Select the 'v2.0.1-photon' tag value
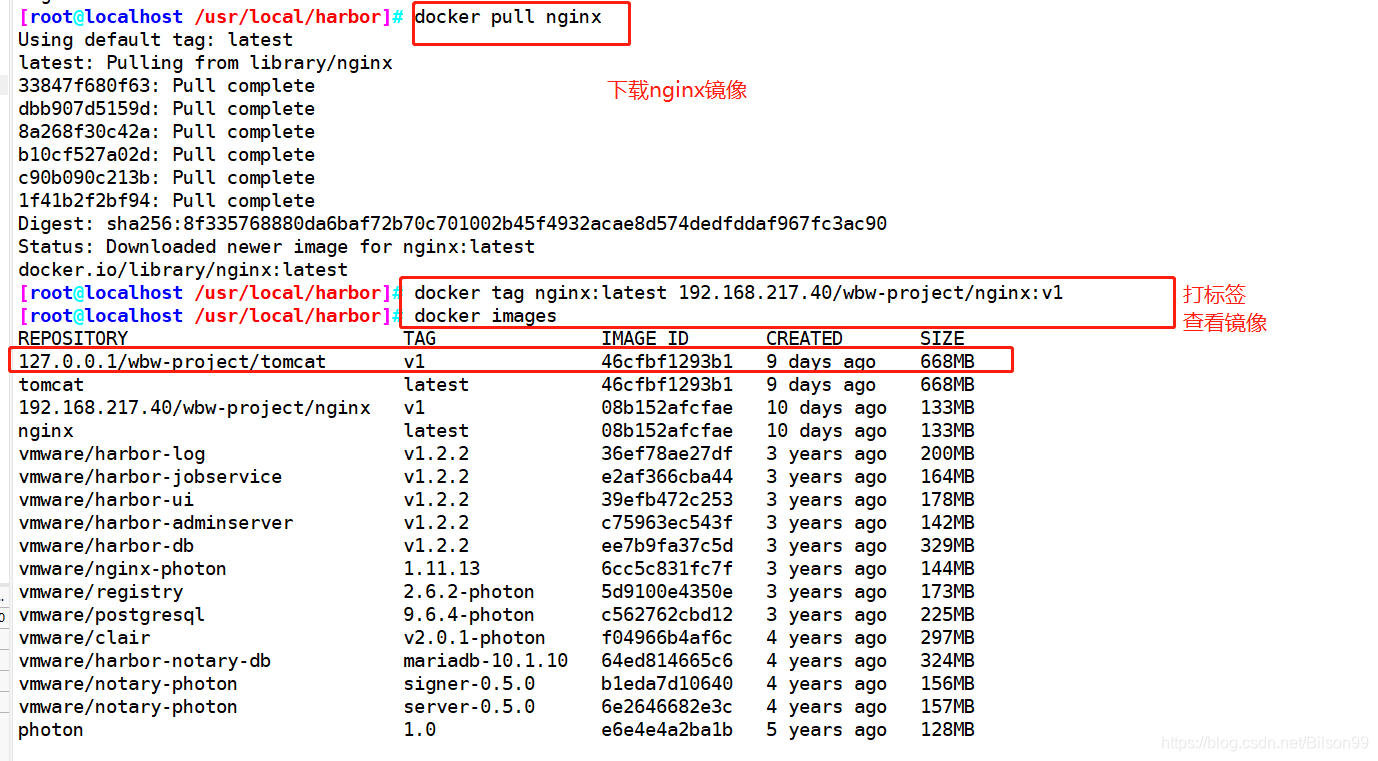 pyautogui.click(x=475, y=638)
